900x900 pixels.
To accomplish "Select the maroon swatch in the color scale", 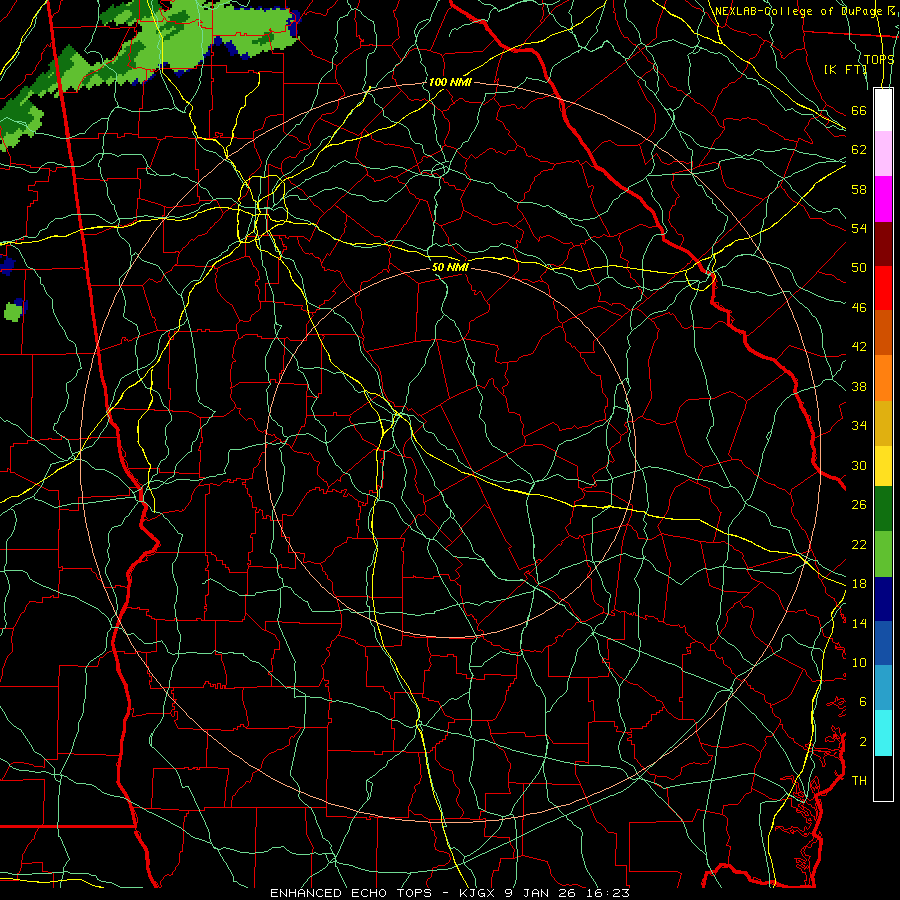I will pyautogui.click(x=883, y=243).
